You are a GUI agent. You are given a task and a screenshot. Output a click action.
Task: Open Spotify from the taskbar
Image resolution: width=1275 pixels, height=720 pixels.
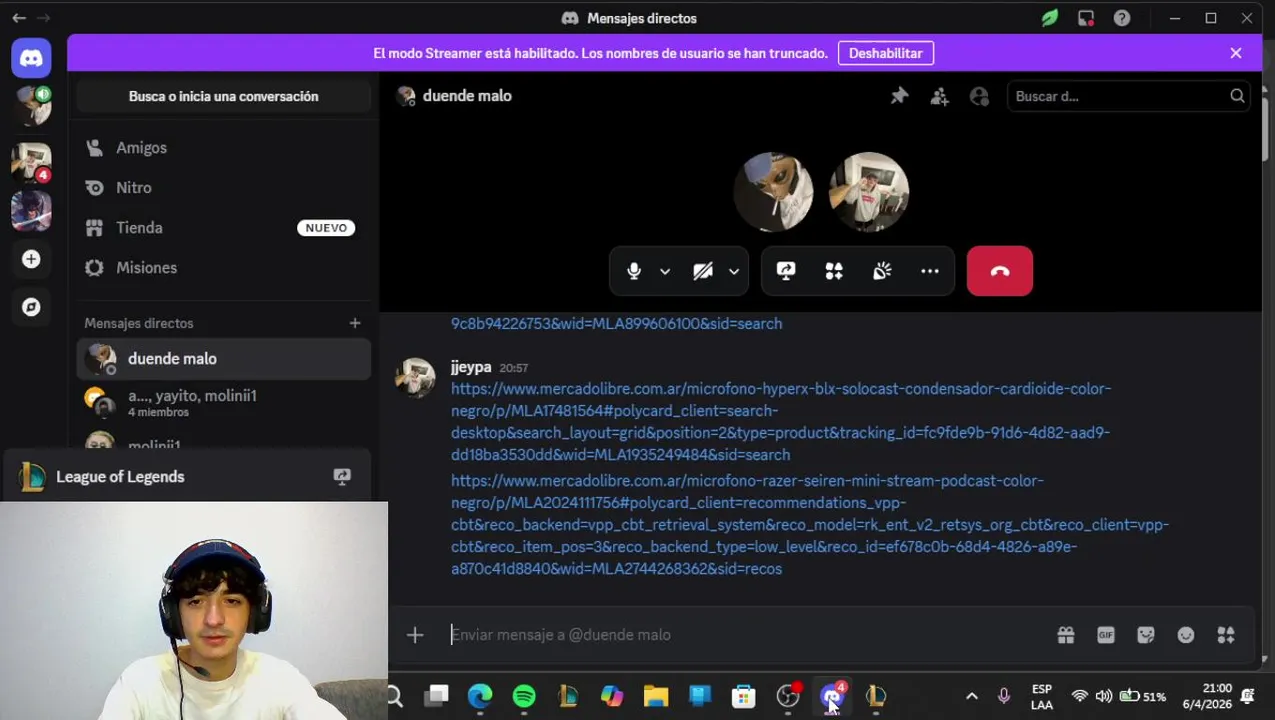524,696
